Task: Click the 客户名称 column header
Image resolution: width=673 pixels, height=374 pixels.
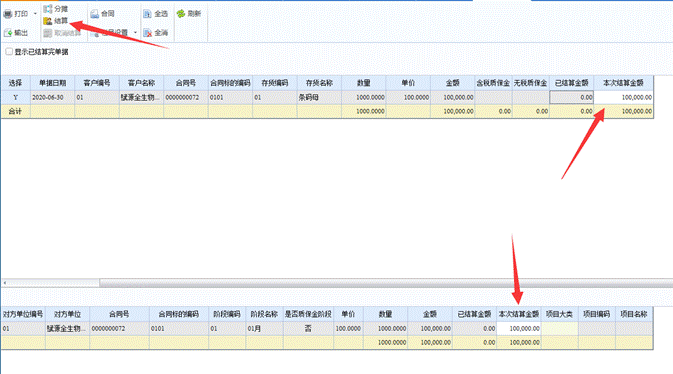Action: click(x=142, y=83)
